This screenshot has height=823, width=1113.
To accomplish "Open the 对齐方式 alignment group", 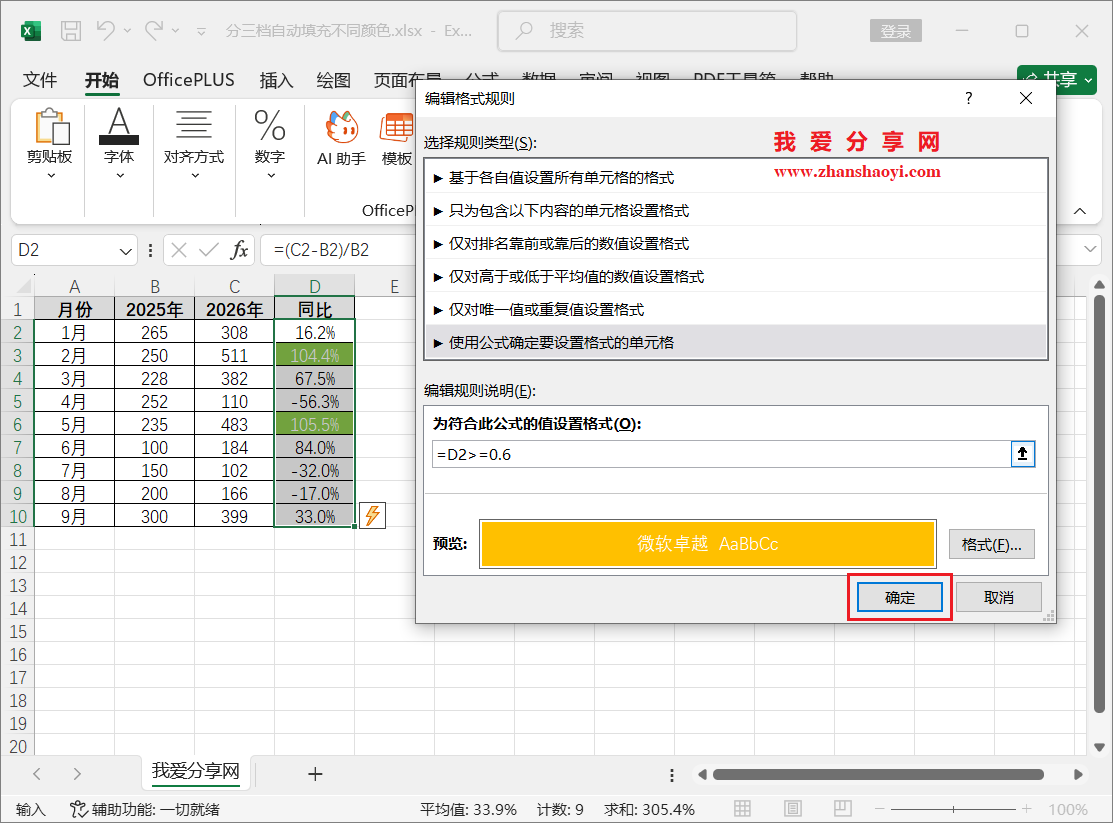I will (x=194, y=145).
